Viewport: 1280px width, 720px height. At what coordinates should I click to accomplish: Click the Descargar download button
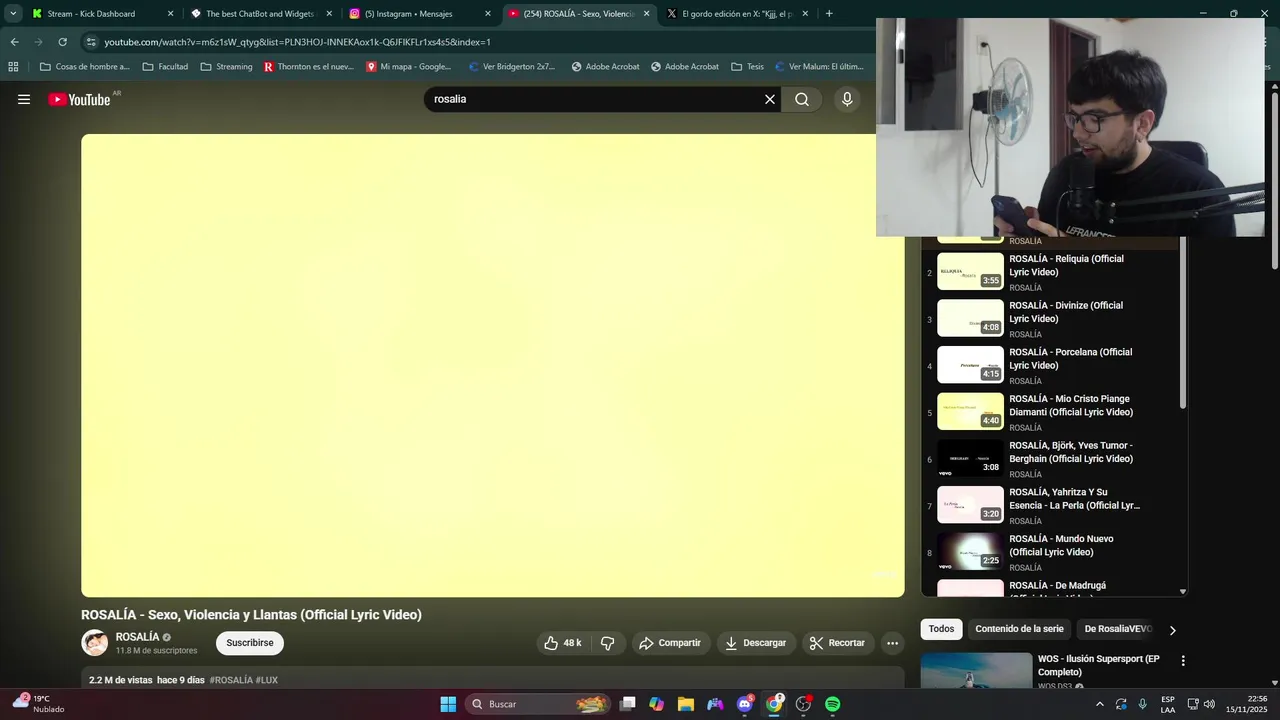pos(755,643)
